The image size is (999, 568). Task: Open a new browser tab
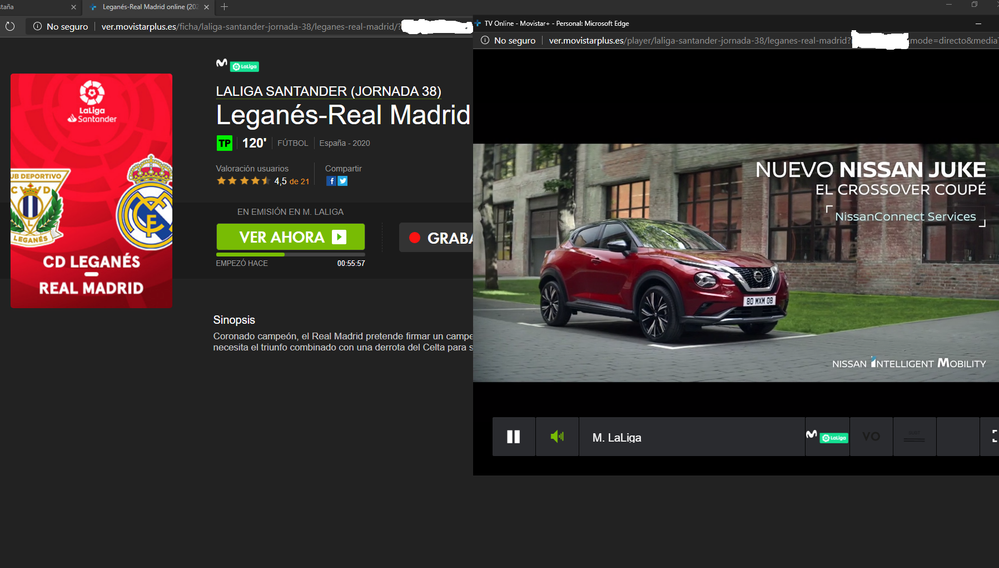pyautogui.click(x=224, y=7)
